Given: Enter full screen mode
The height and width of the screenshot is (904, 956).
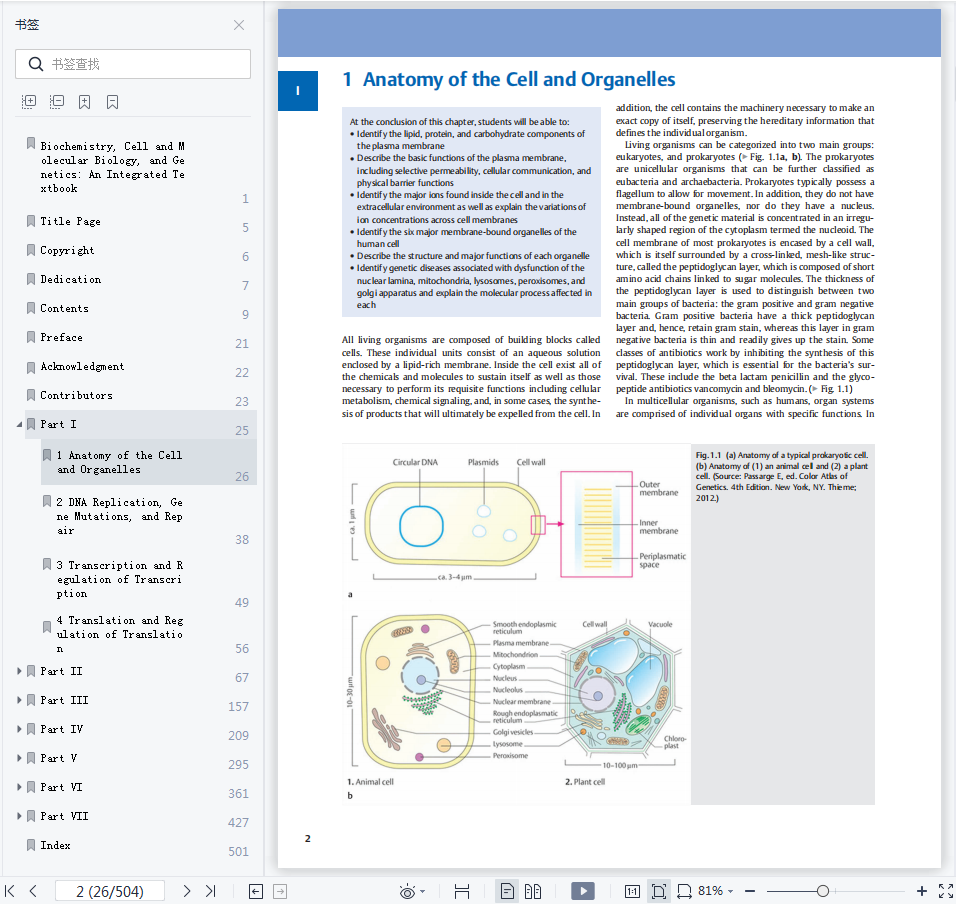Looking at the screenshot, I should (946, 891).
